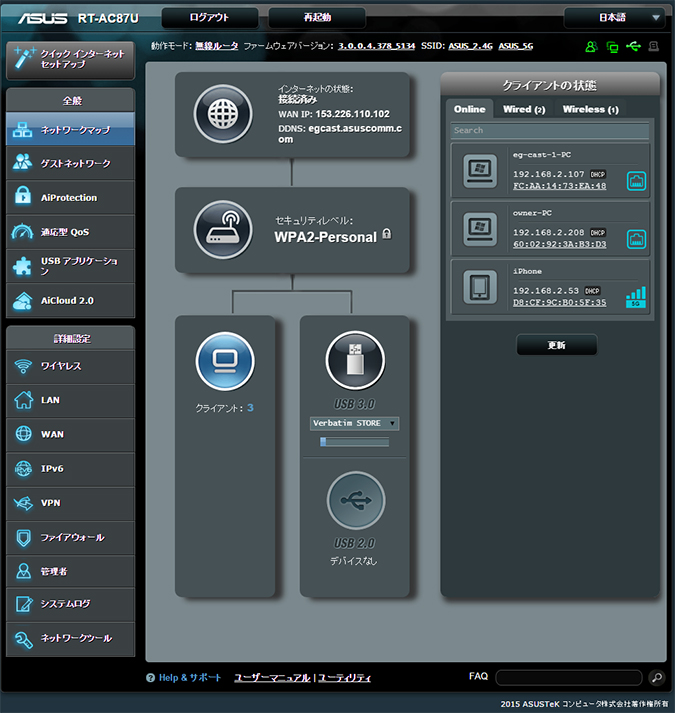This screenshot has width=675, height=713.
Task: Click the wireless router security icon
Action: click(223, 230)
